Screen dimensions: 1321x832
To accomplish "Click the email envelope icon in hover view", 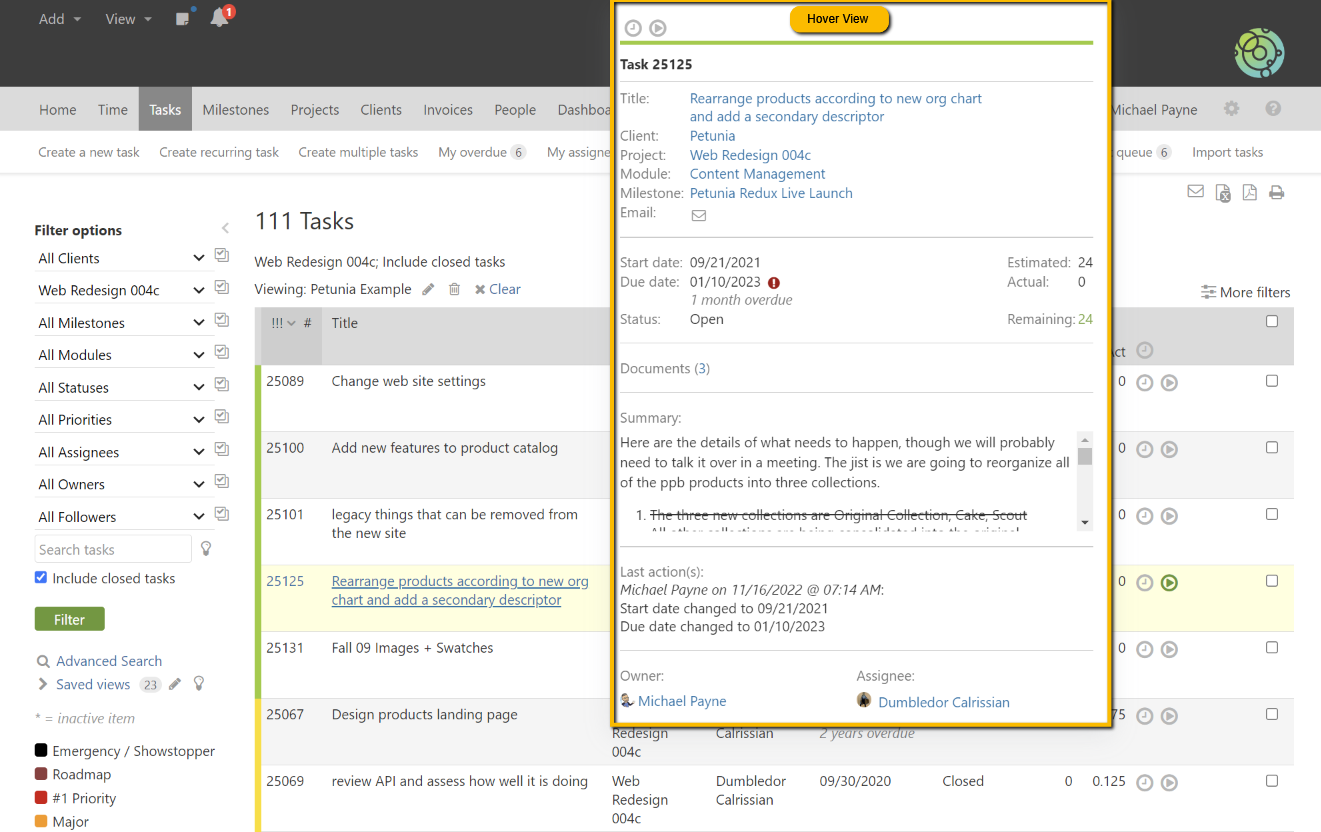I will tap(699, 215).
